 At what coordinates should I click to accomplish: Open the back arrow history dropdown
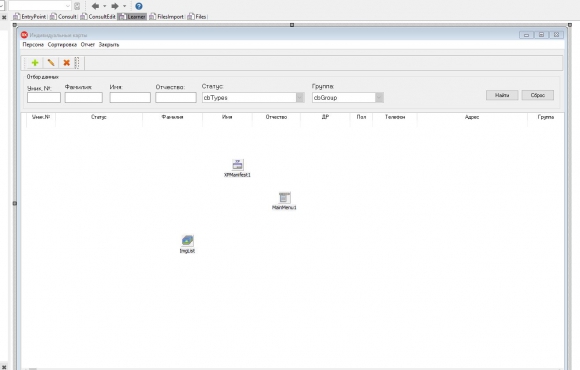pyautogui.click(x=105, y=6)
